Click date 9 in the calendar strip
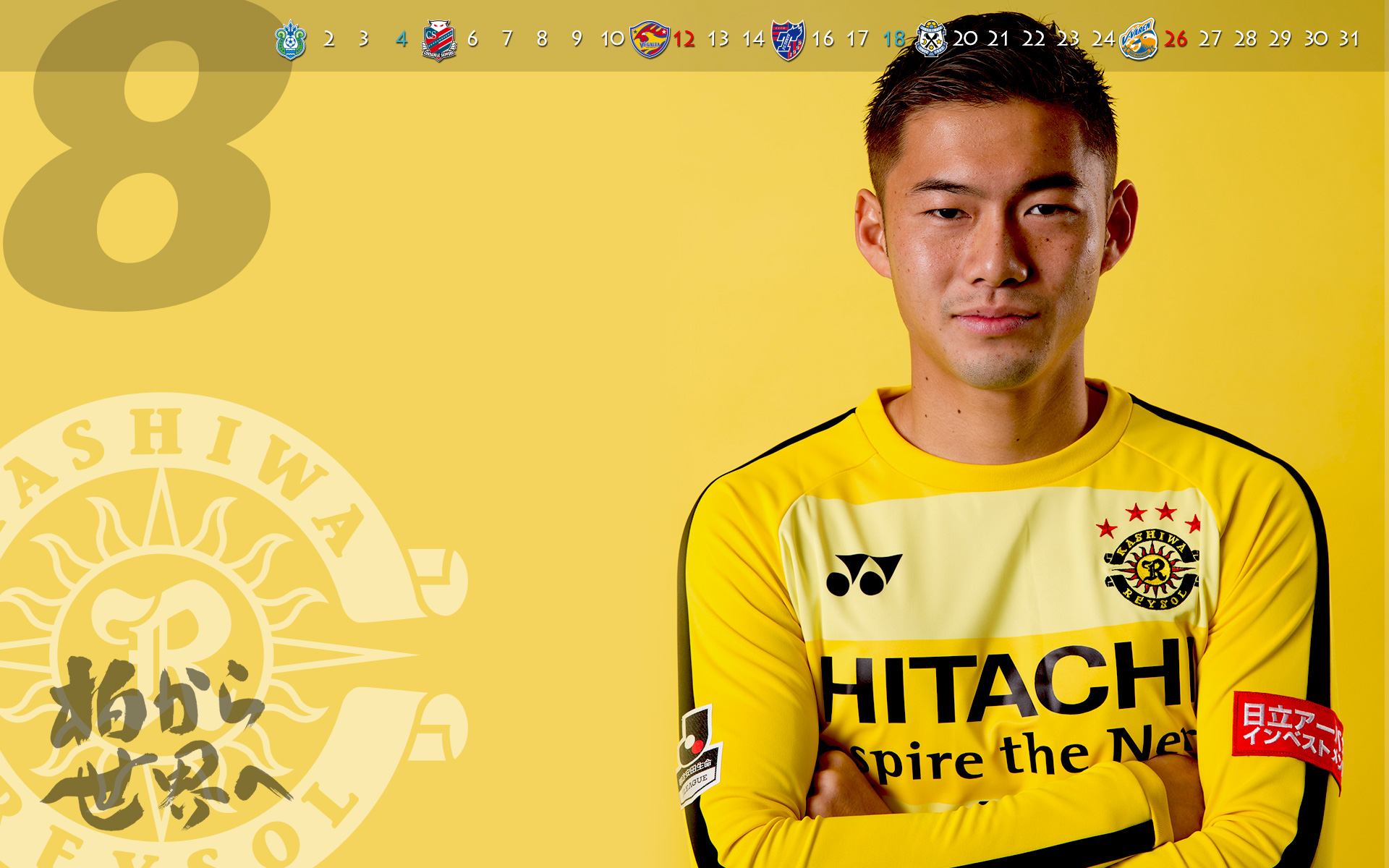The width and height of the screenshot is (1389, 868). pyautogui.click(x=577, y=39)
